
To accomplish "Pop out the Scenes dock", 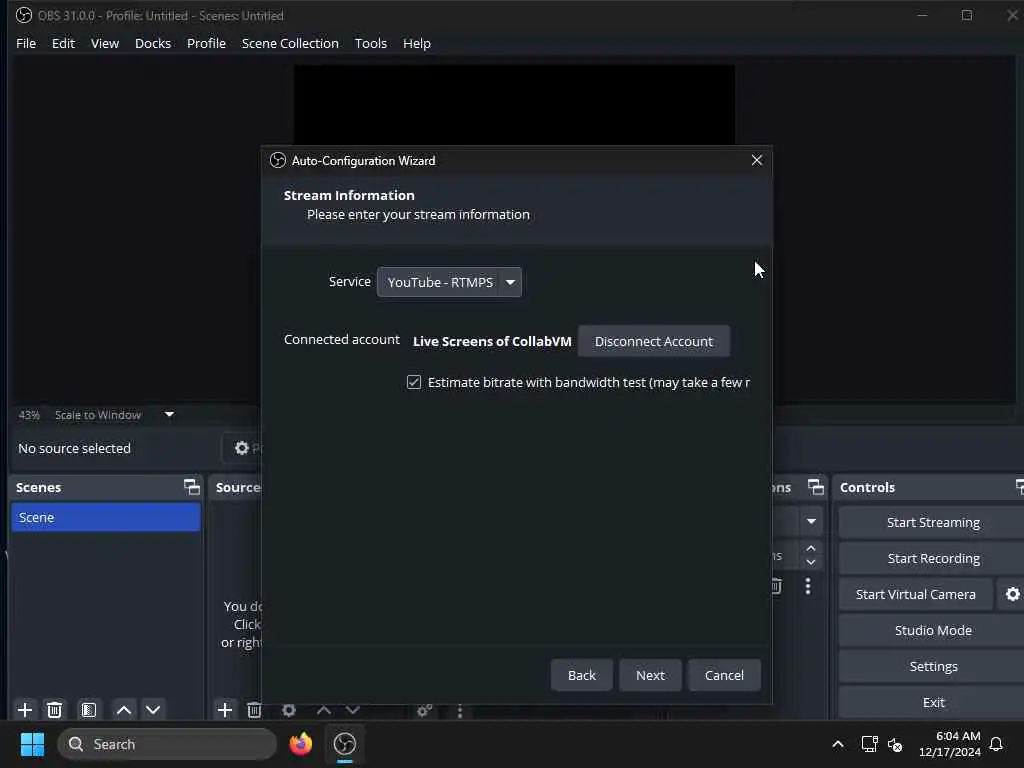I will [191, 487].
